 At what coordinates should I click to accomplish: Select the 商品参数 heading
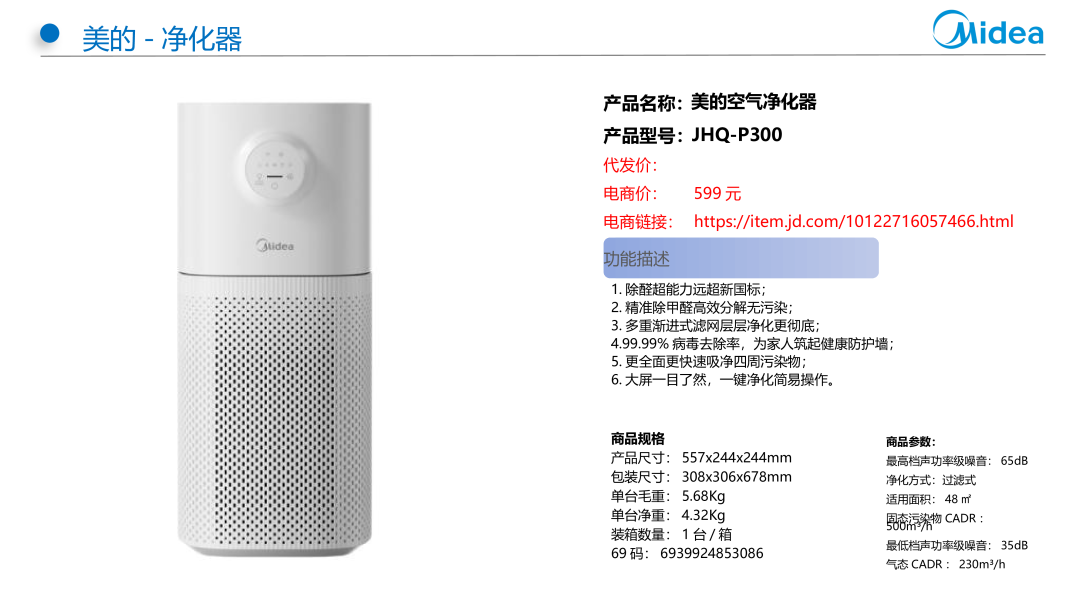click(911, 441)
